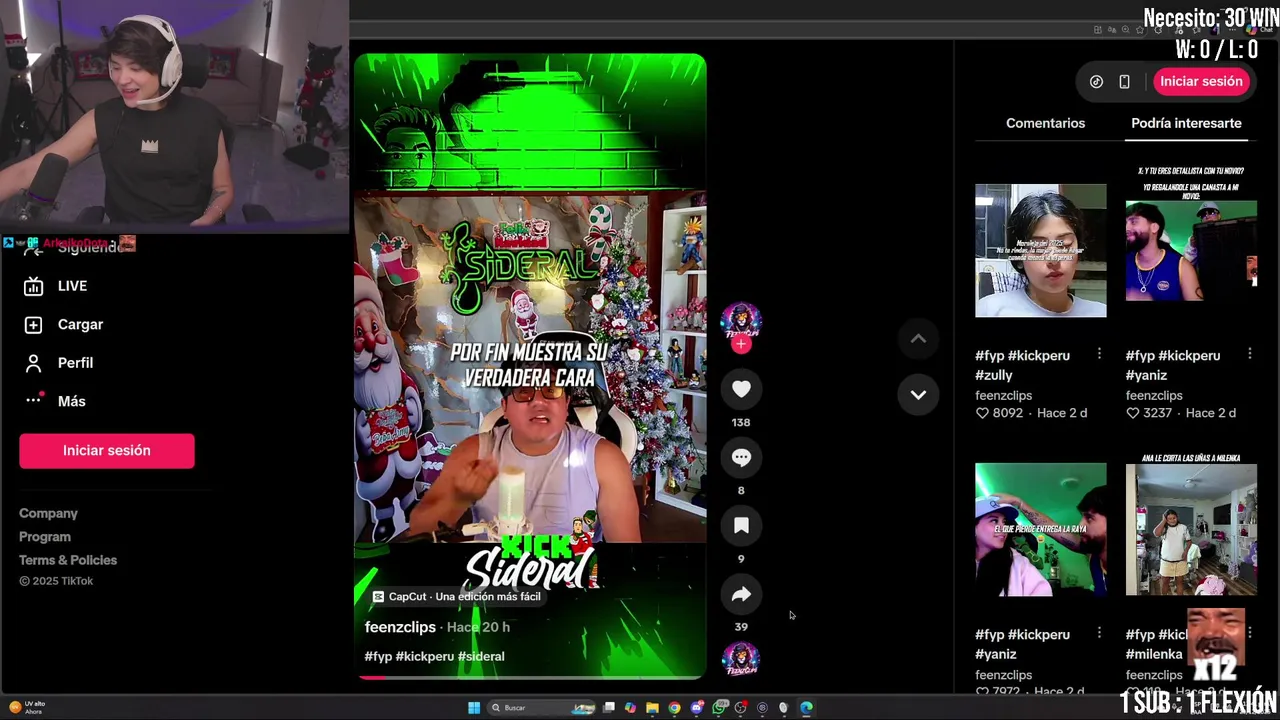Viewport: 1280px width, 720px height.
Task: Open the #kickperu hashtag in video caption
Action: 425,656
